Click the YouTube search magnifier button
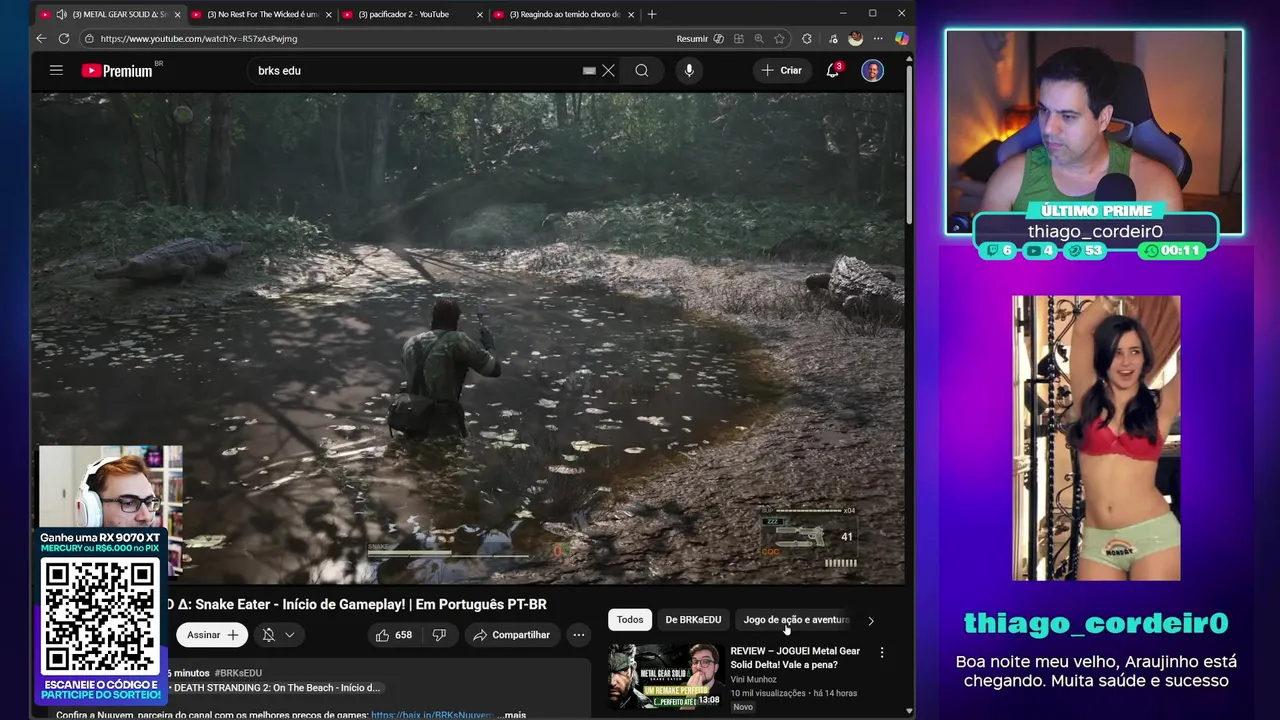The image size is (1280, 720). (642, 70)
